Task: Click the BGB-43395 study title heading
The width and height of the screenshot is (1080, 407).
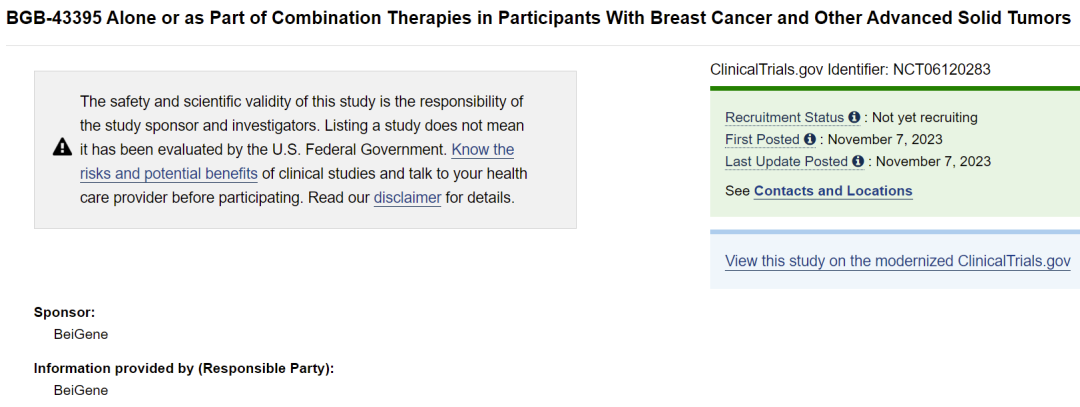Action: coord(540,19)
